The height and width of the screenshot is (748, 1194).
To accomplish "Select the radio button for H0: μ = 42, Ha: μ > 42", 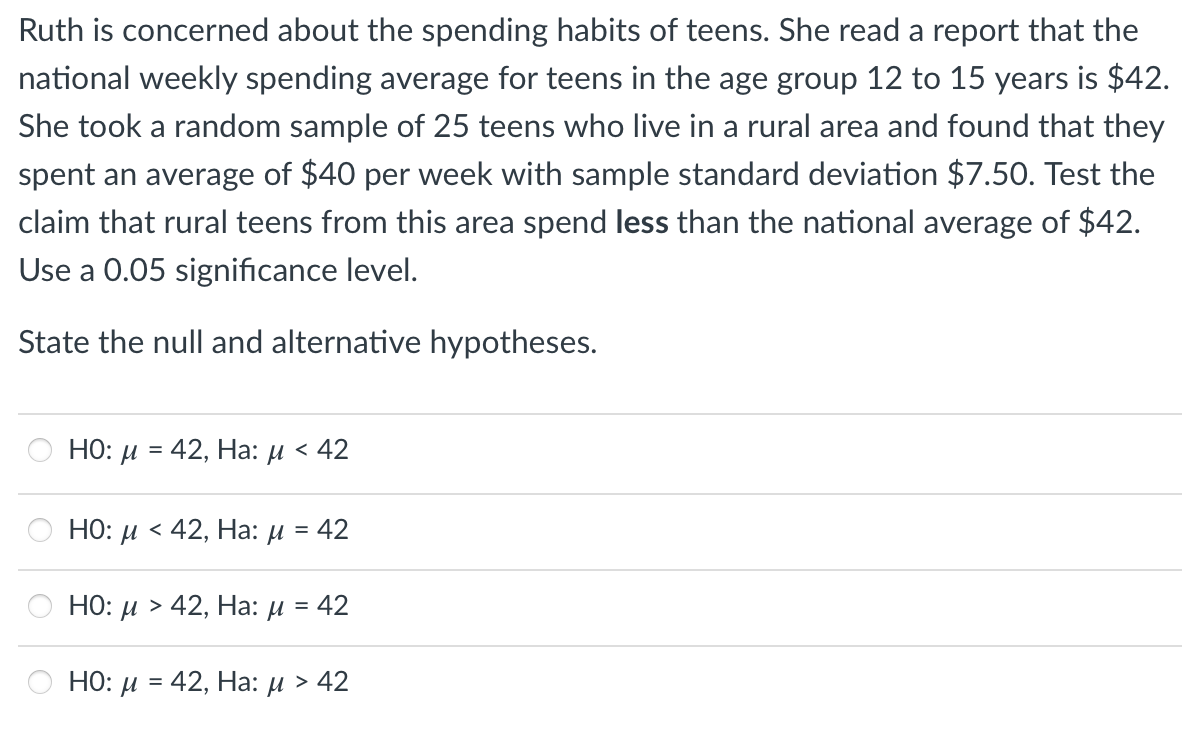I will point(40,682).
